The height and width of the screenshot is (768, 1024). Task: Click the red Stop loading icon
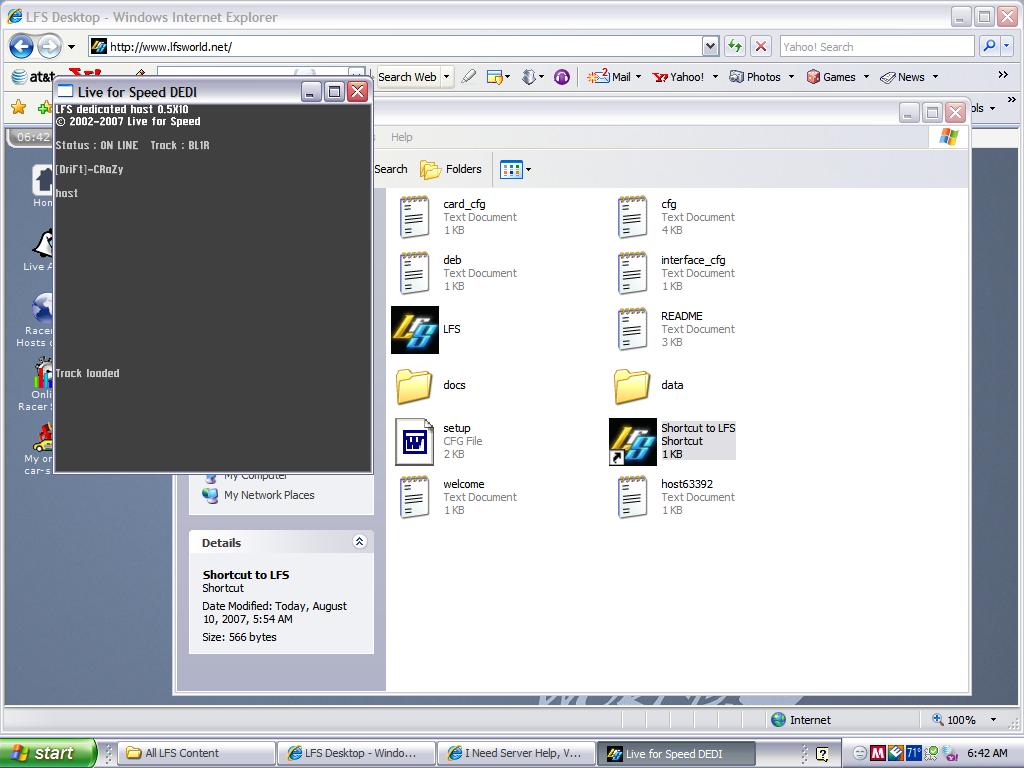tap(761, 46)
